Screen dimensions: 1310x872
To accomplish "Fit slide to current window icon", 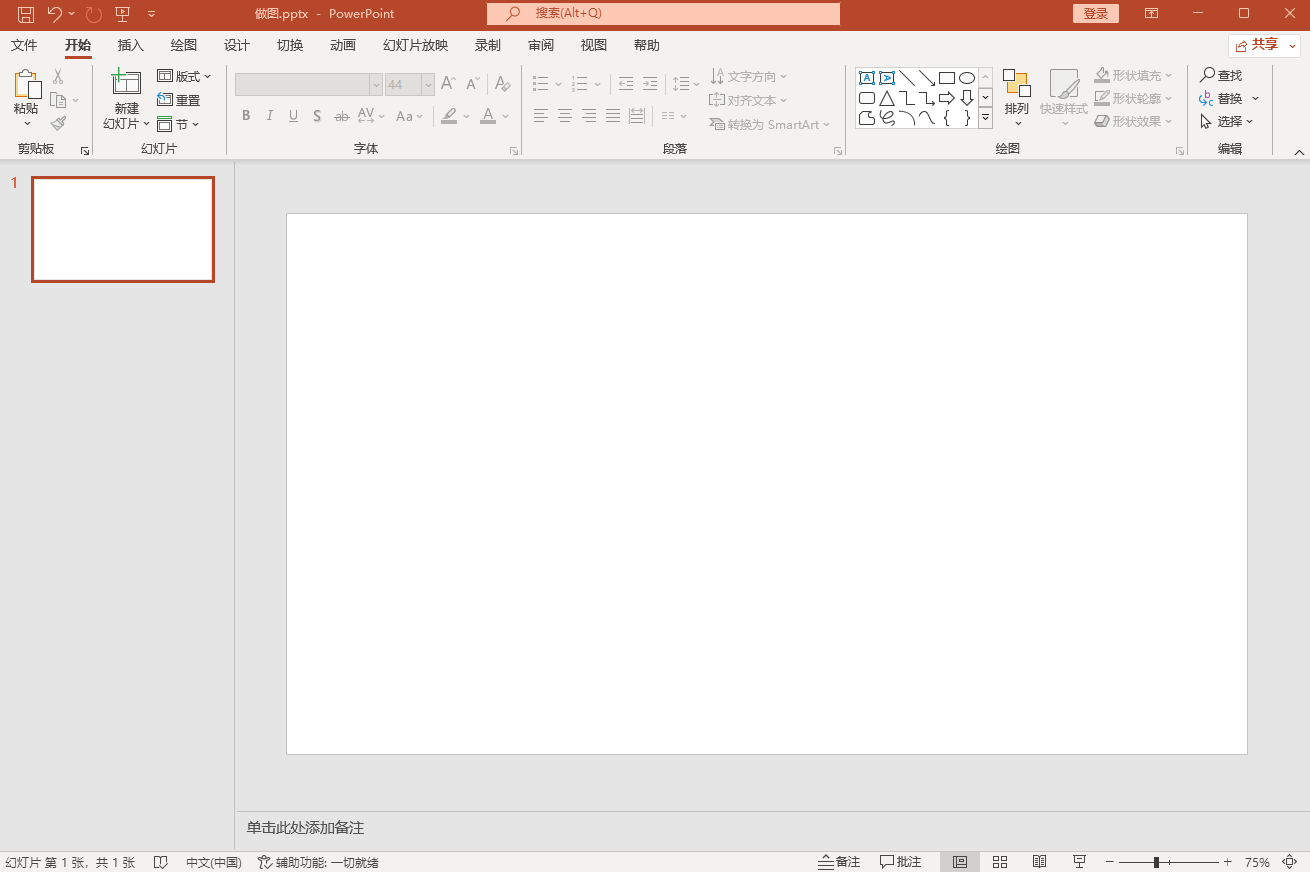I will 1290,862.
